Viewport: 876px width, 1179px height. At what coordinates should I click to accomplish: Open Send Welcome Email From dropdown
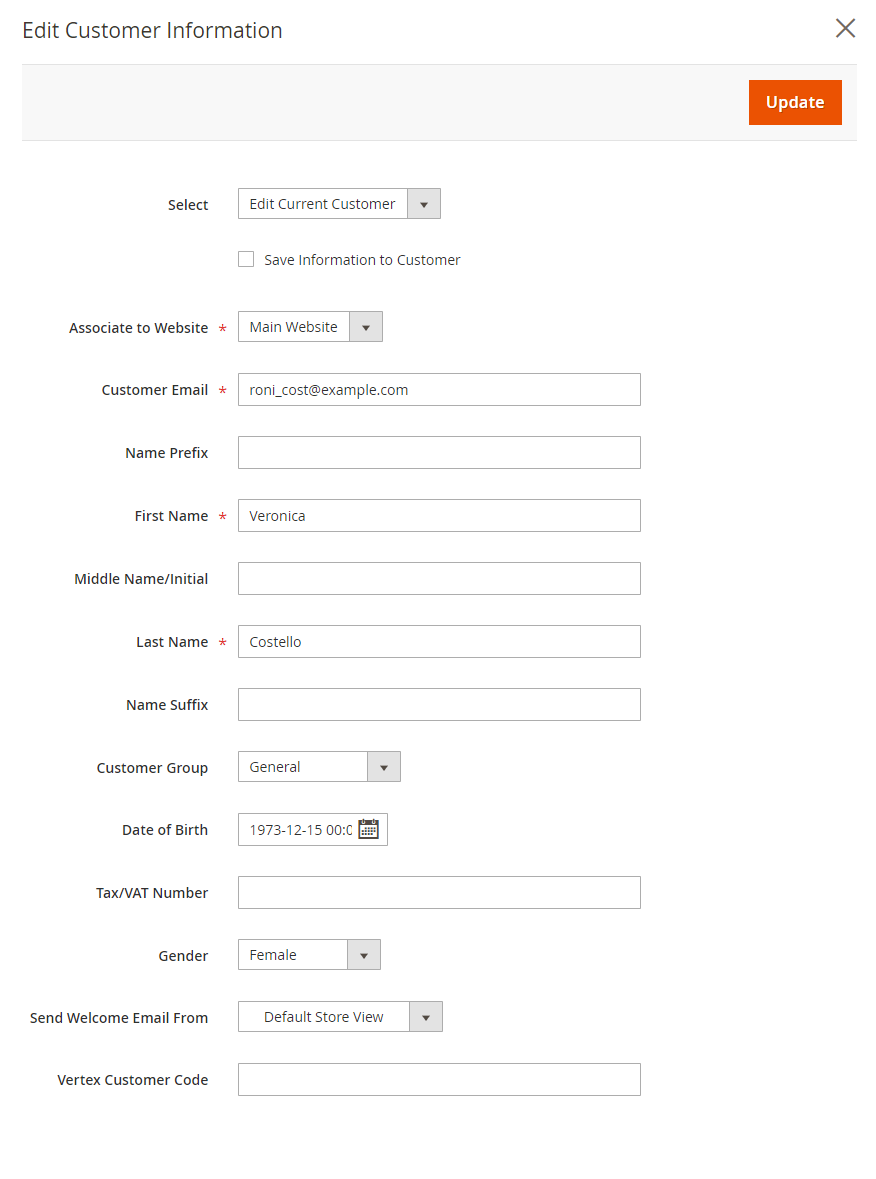pos(340,1017)
